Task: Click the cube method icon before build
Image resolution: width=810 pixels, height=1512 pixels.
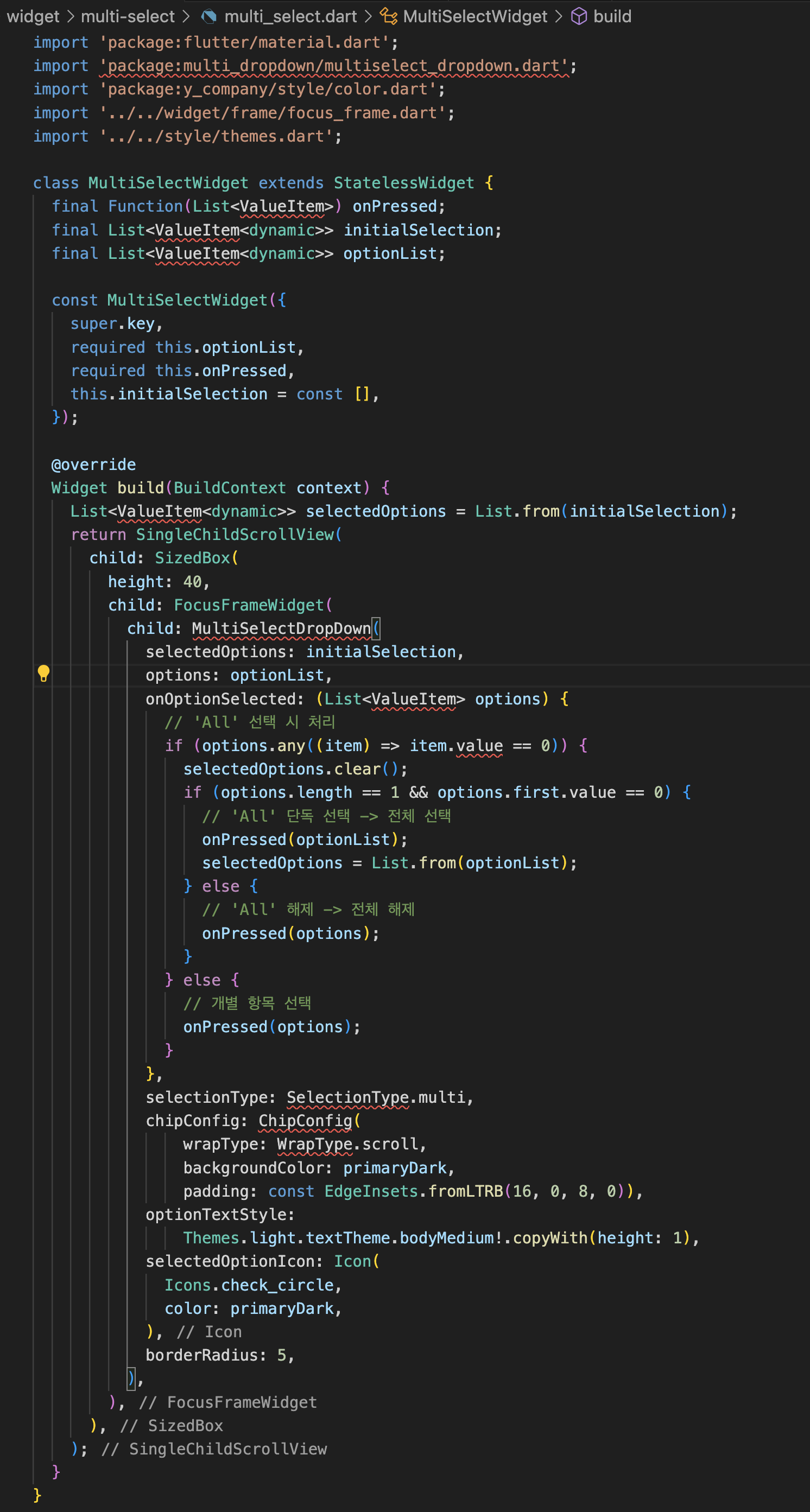Action: [579, 16]
